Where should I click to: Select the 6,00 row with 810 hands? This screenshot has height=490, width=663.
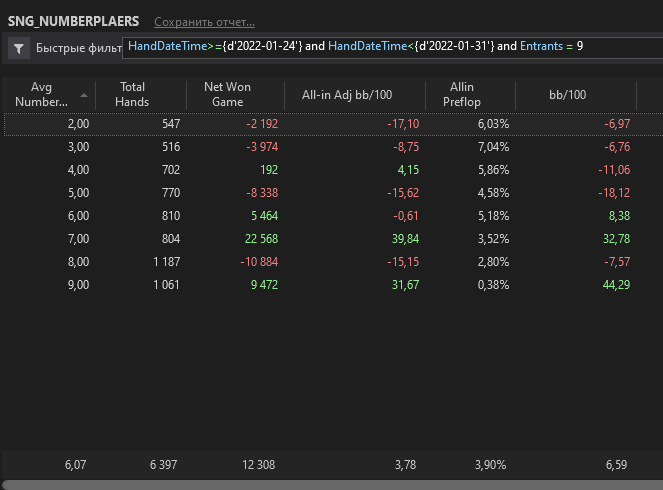pos(333,216)
